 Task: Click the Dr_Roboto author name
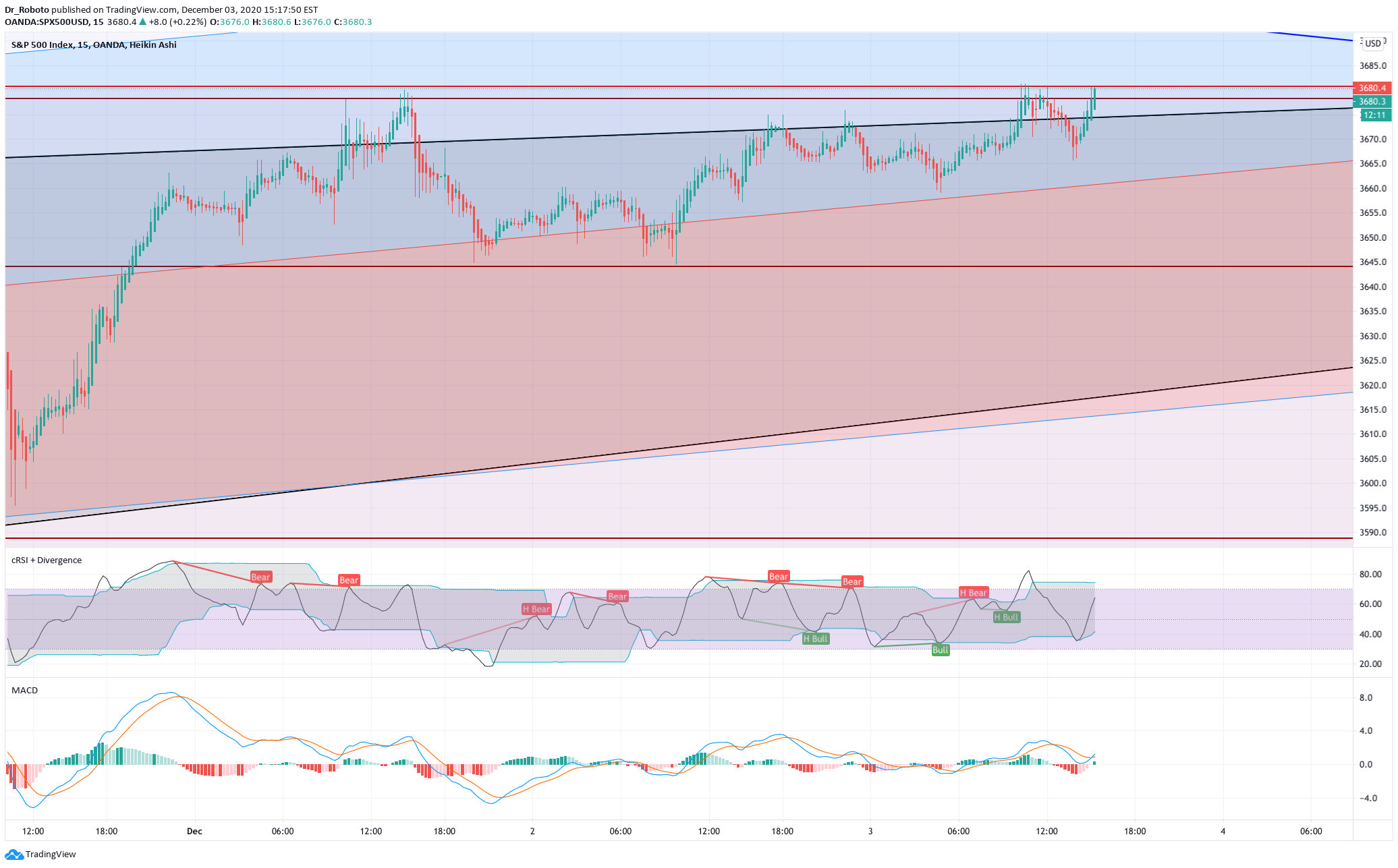click(x=27, y=10)
